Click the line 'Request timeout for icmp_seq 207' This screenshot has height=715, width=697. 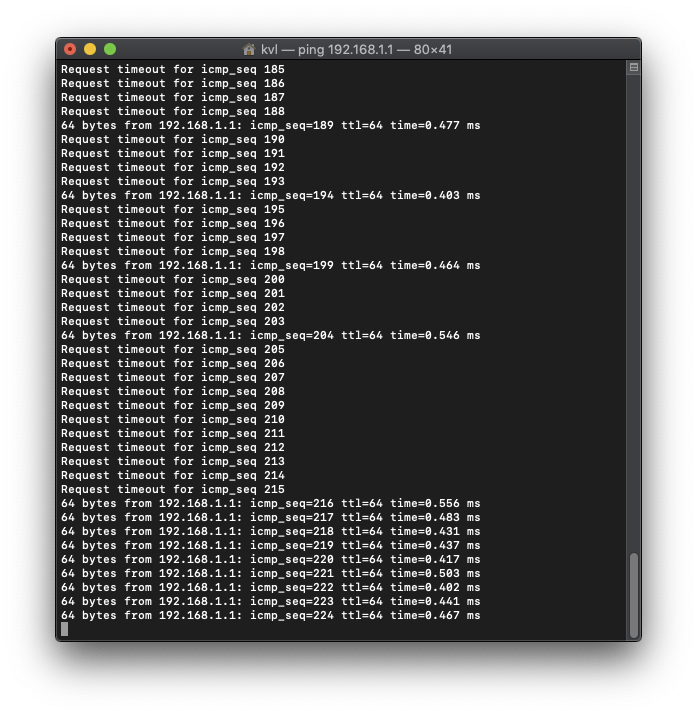173,378
